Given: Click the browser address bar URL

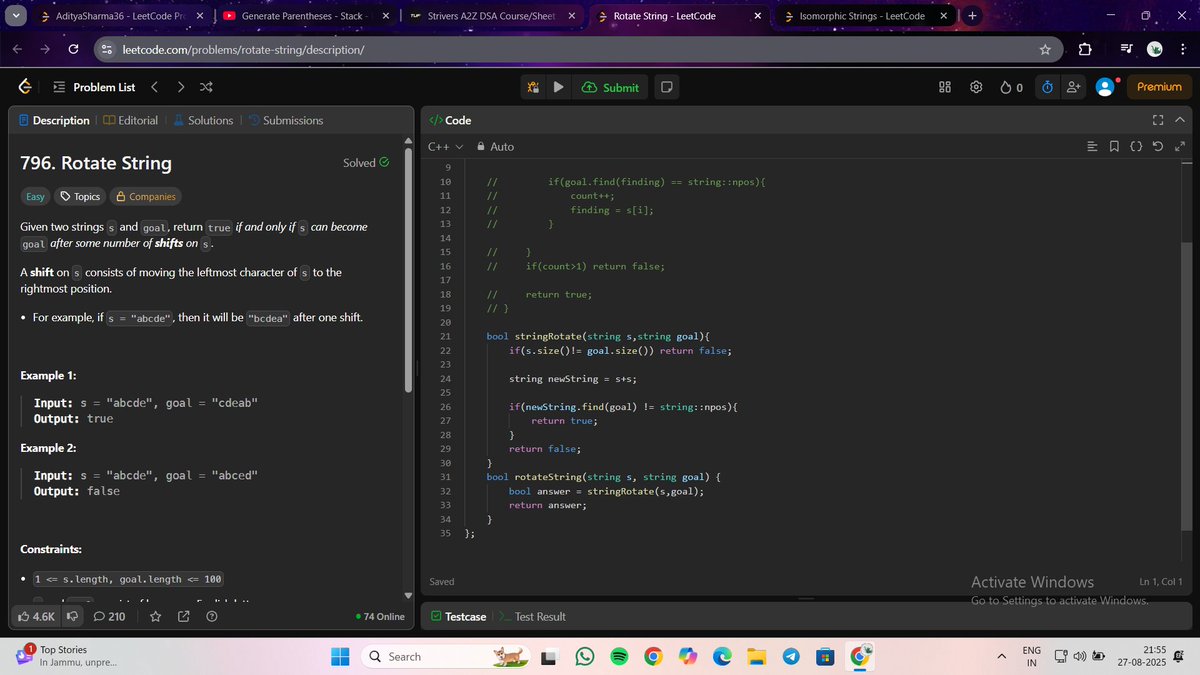Looking at the screenshot, I should point(242,49).
